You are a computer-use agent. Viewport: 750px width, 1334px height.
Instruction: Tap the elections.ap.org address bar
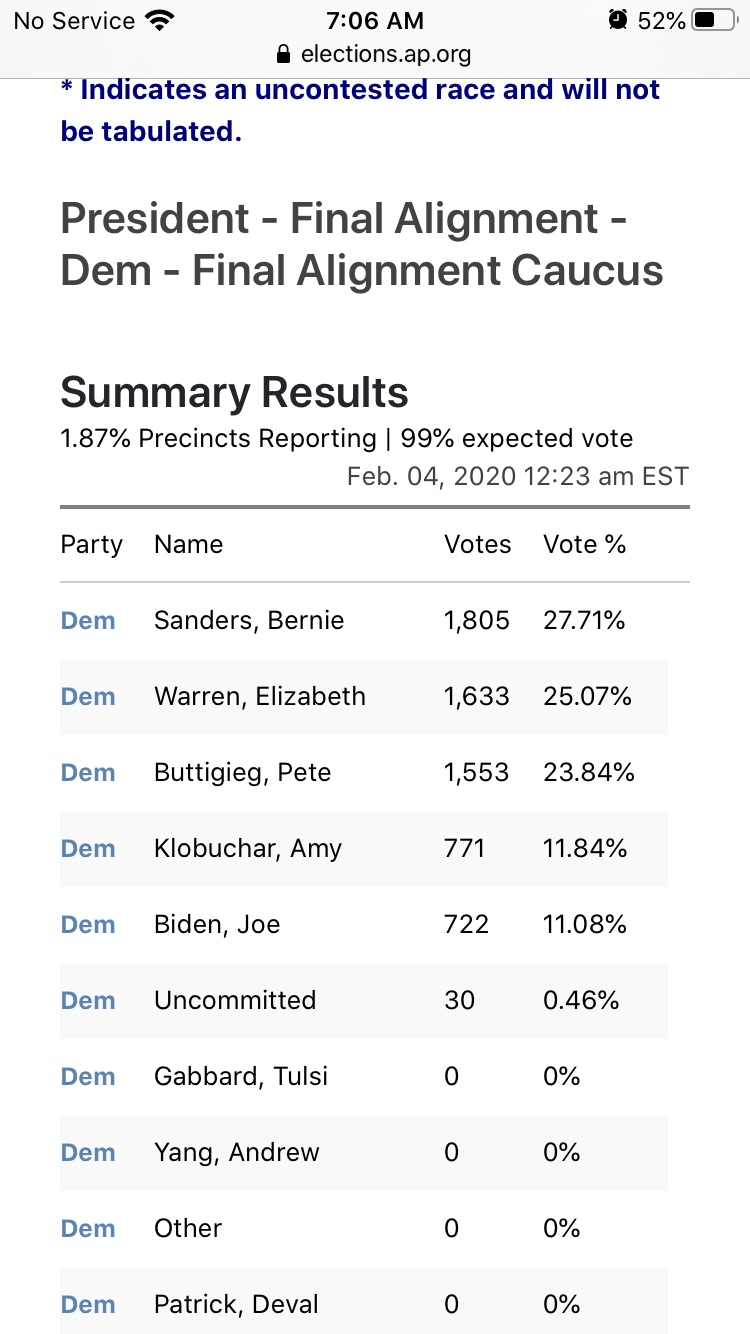point(385,54)
